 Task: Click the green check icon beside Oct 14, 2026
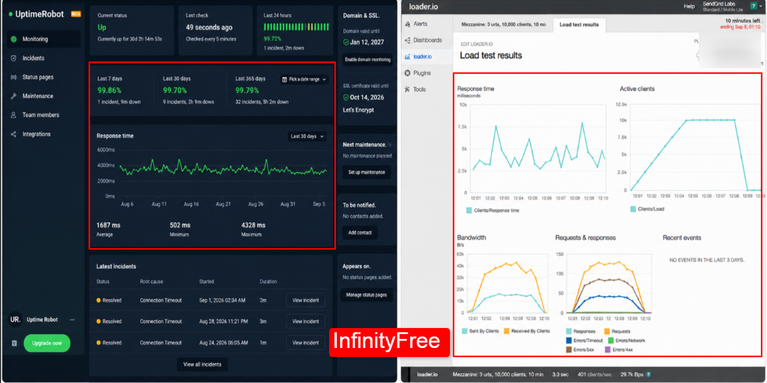click(x=346, y=97)
